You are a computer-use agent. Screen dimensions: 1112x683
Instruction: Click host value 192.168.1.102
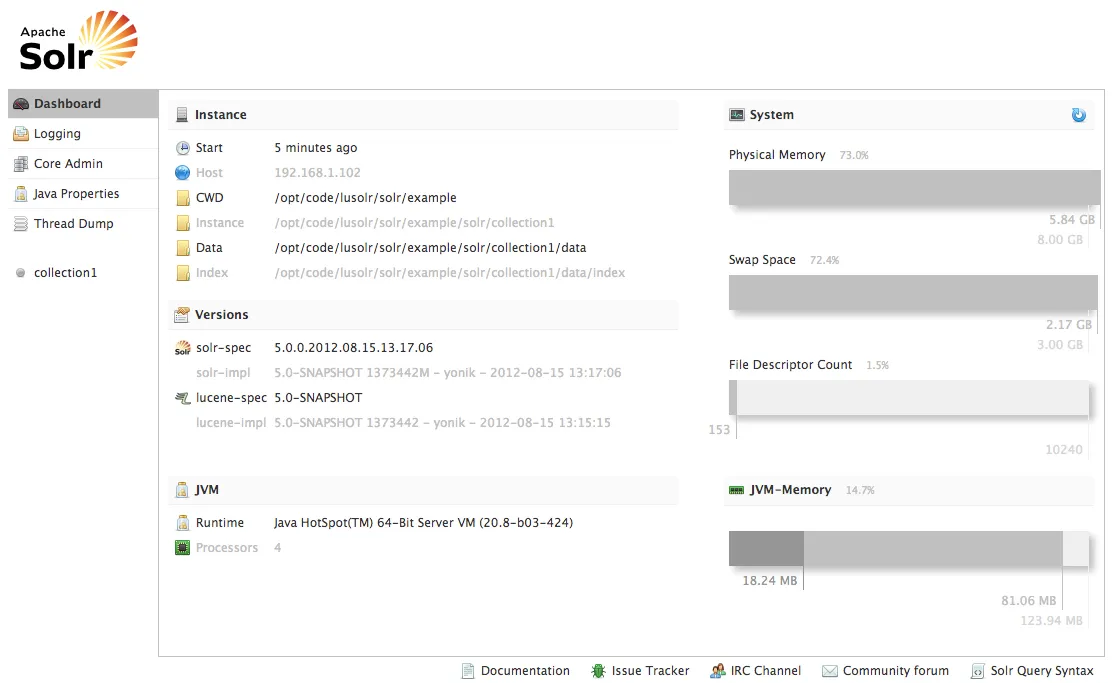pos(318,172)
